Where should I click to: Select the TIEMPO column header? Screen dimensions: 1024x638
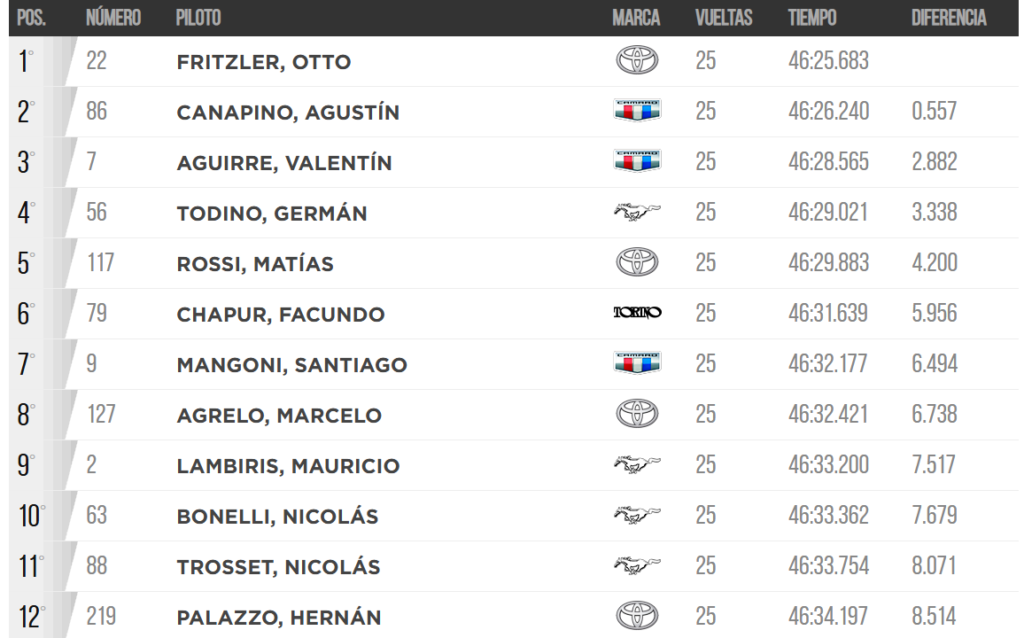point(812,18)
